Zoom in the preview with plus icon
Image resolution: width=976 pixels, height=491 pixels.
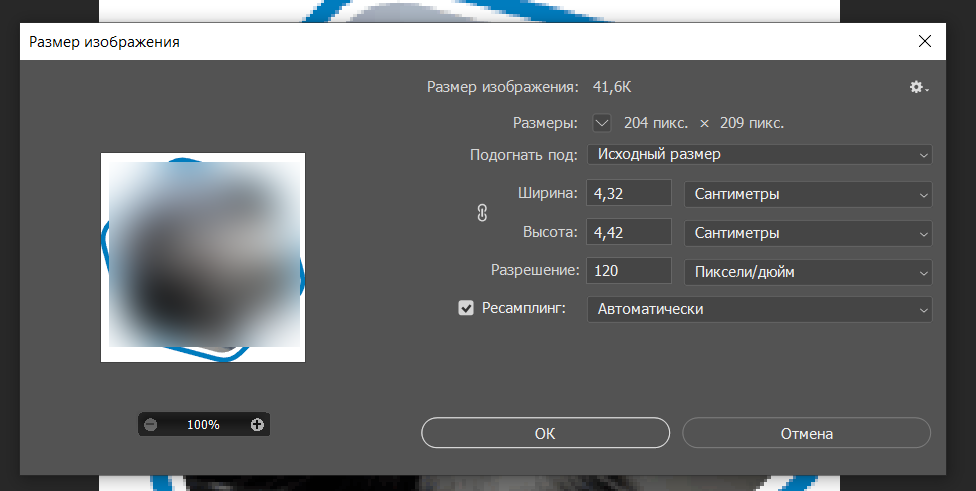pos(257,425)
